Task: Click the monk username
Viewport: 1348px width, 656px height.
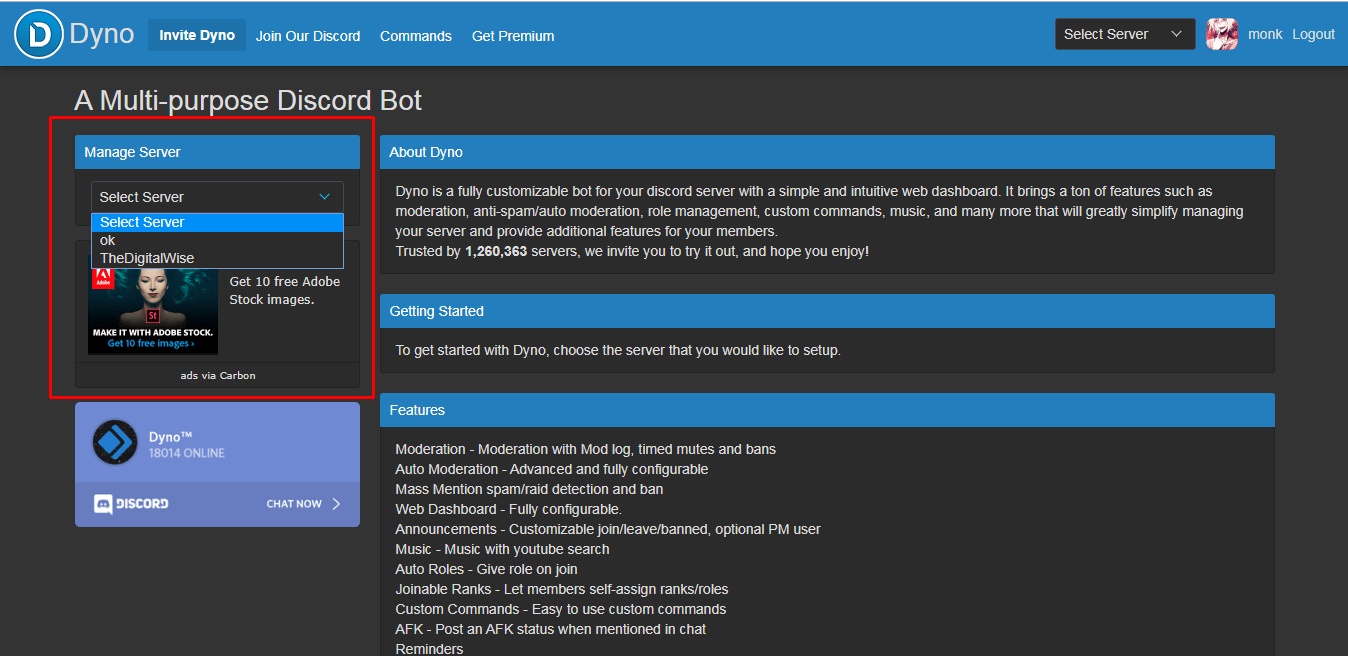Action: point(1265,34)
